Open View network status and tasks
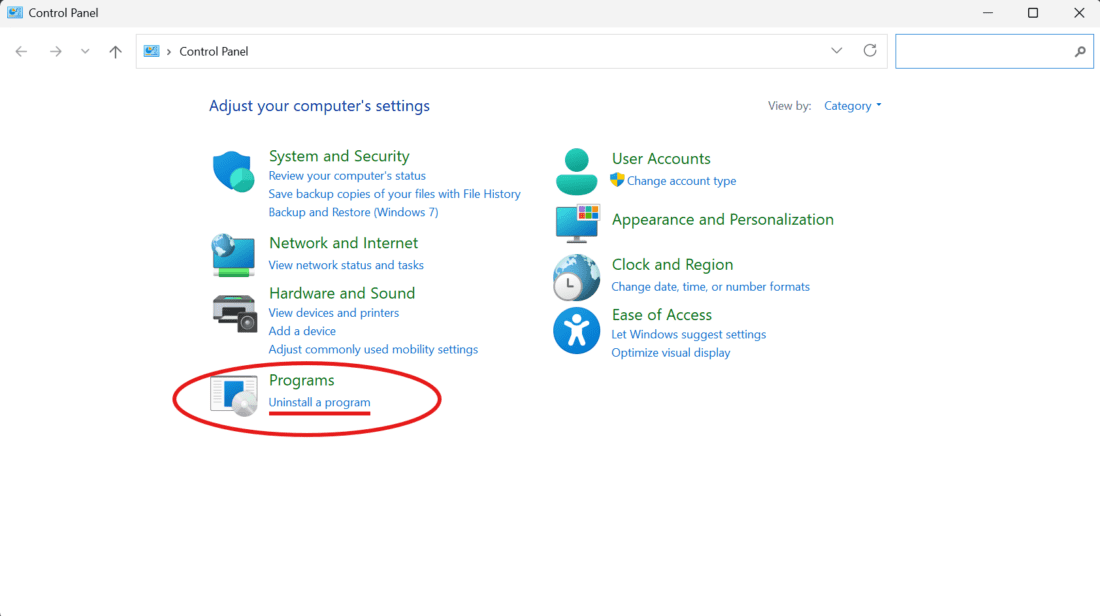Viewport: 1100px width, 616px height. tap(346, 265)
